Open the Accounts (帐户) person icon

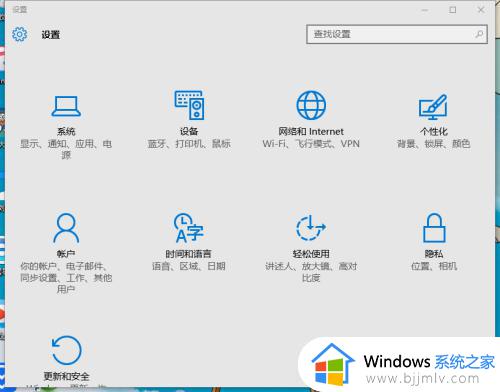[66, 228]
